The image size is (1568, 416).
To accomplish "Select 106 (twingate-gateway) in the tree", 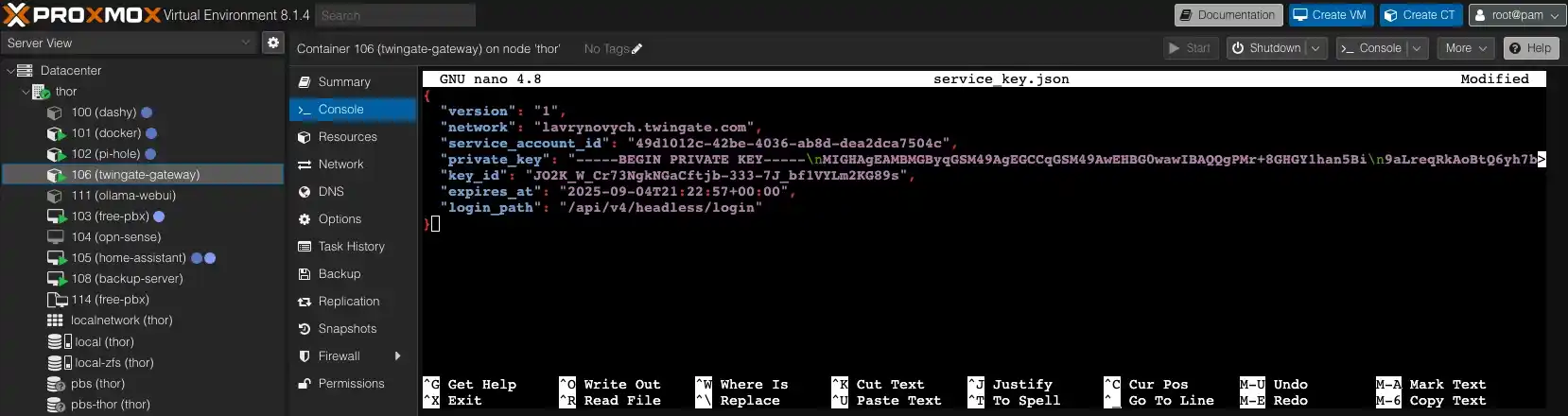I will tap(144, 175).
